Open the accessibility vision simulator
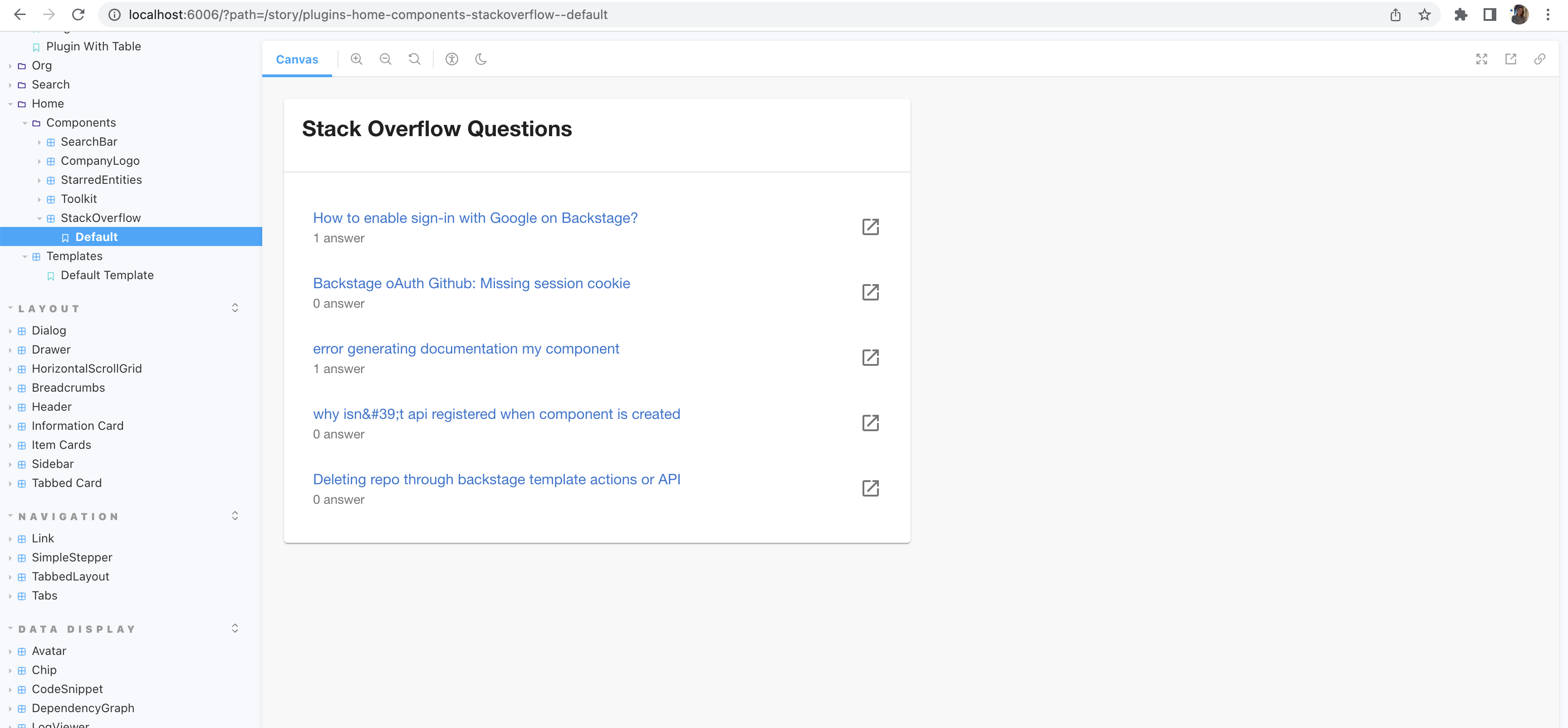 tap(451, 59)
